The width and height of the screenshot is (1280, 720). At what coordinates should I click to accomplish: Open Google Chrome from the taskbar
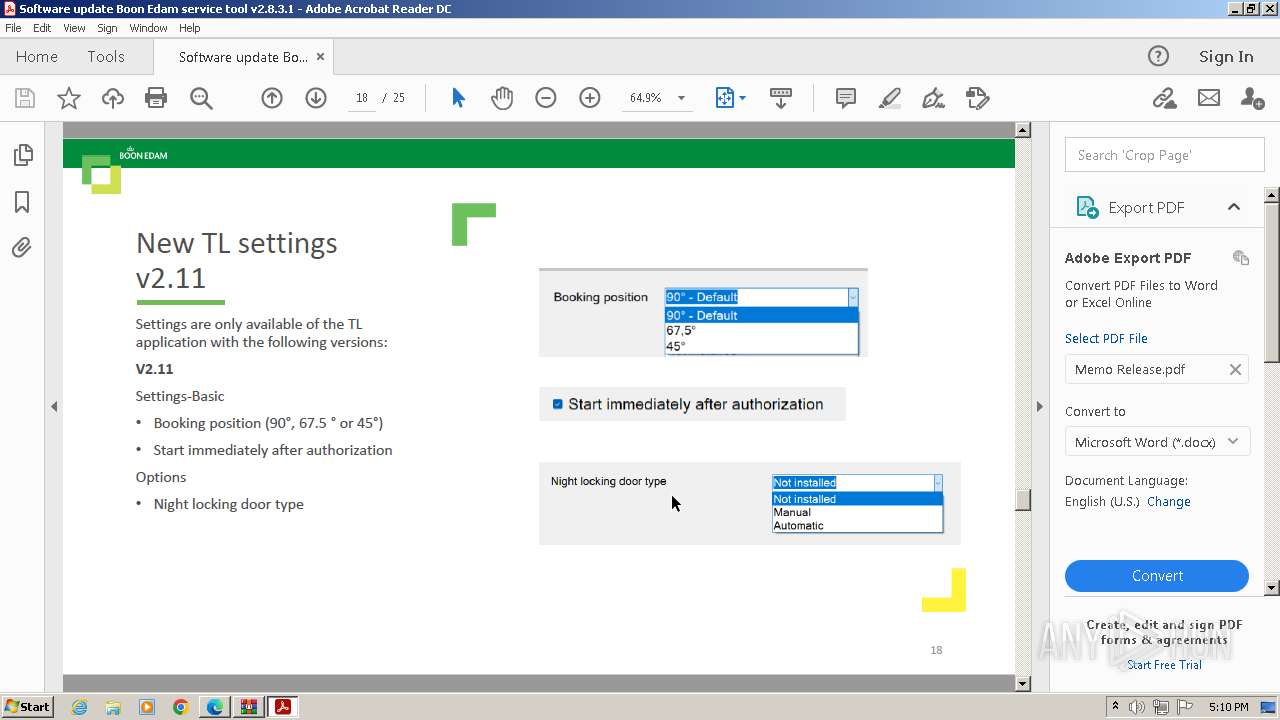click(181, 707)
